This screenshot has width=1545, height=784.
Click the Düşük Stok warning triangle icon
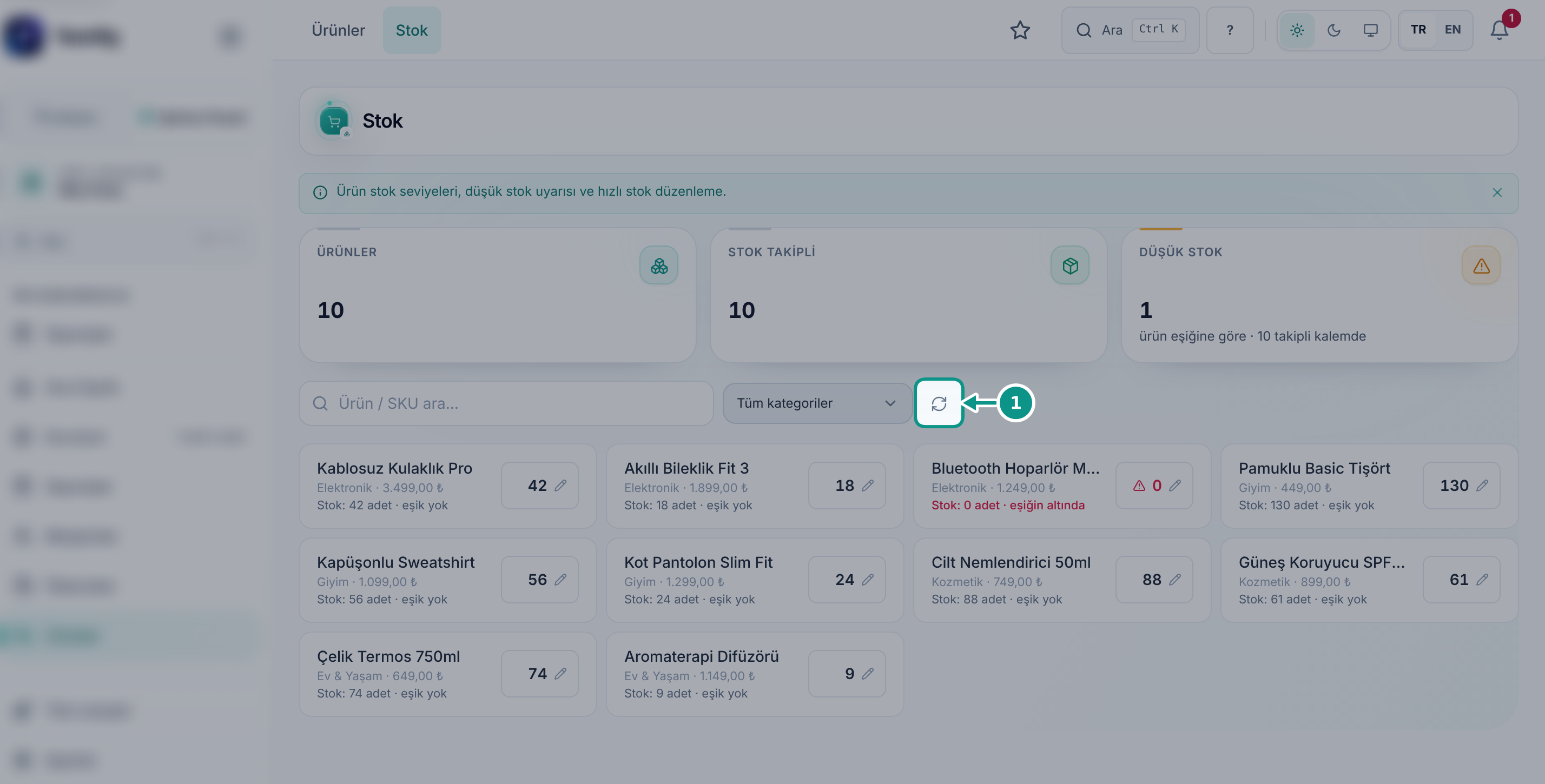point(1481,265)
